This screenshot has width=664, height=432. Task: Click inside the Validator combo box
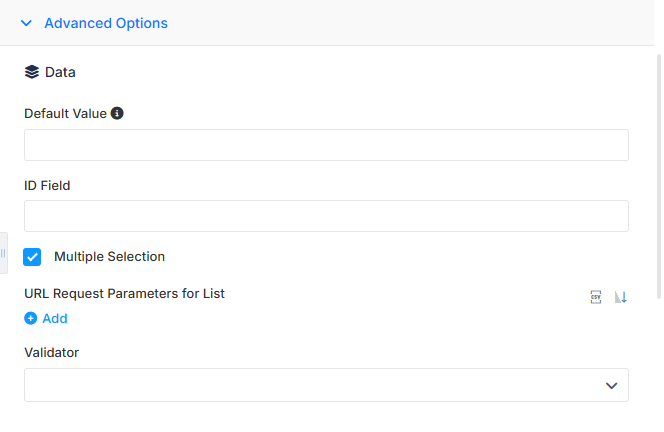pos(326,385)
